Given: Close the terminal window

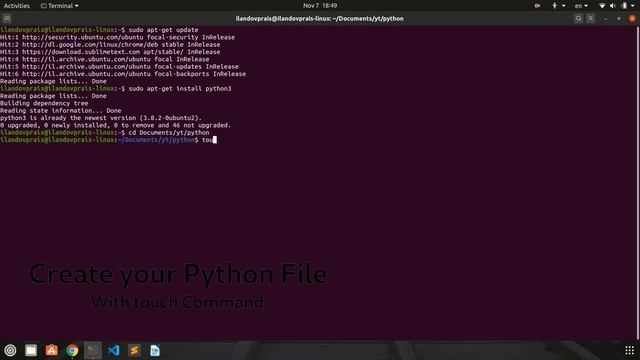Looking at the screenshot, I should click(632, 18).
